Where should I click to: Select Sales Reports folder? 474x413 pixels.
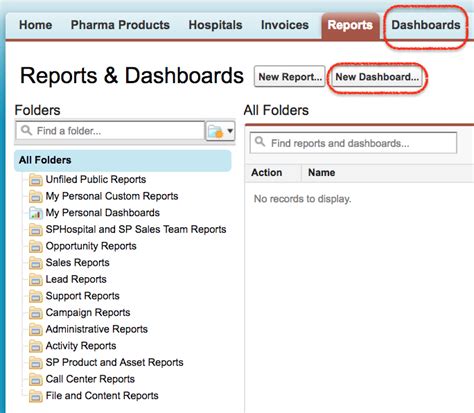[77, 263]
